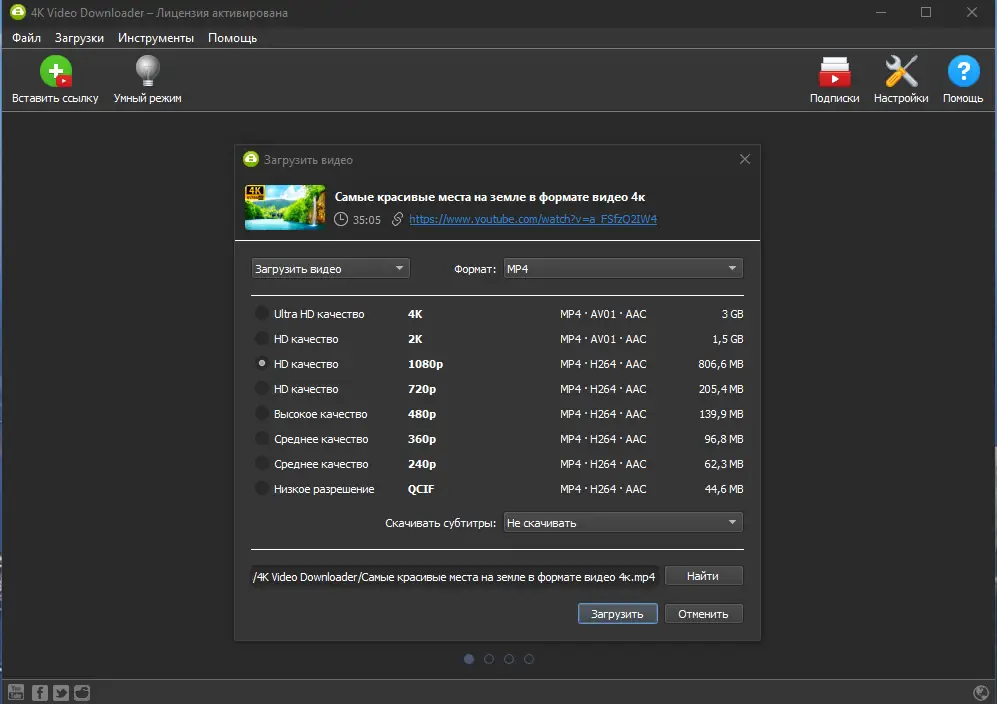Click the Отменить cancel button
997x704 pixels.
click(x=703, y=614)
